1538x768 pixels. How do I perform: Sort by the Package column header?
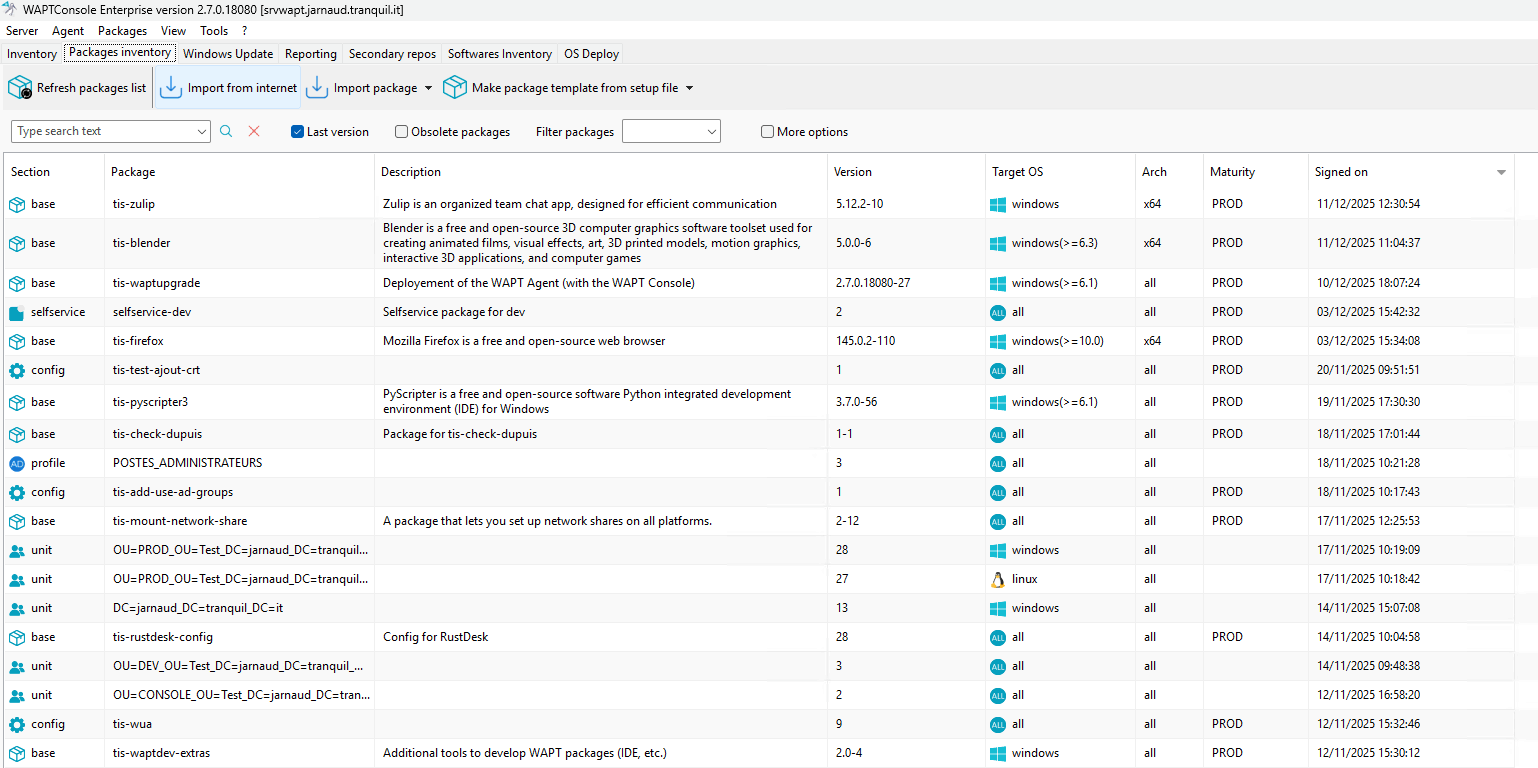[x=239, y=172]
